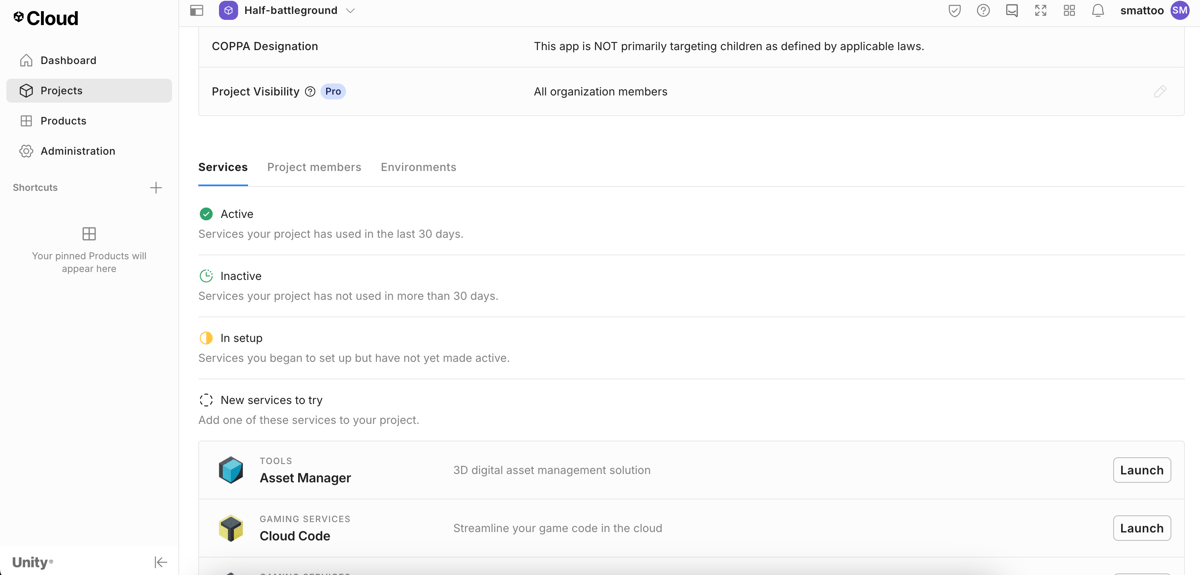Switch to the Project members tab

[314, 167]
